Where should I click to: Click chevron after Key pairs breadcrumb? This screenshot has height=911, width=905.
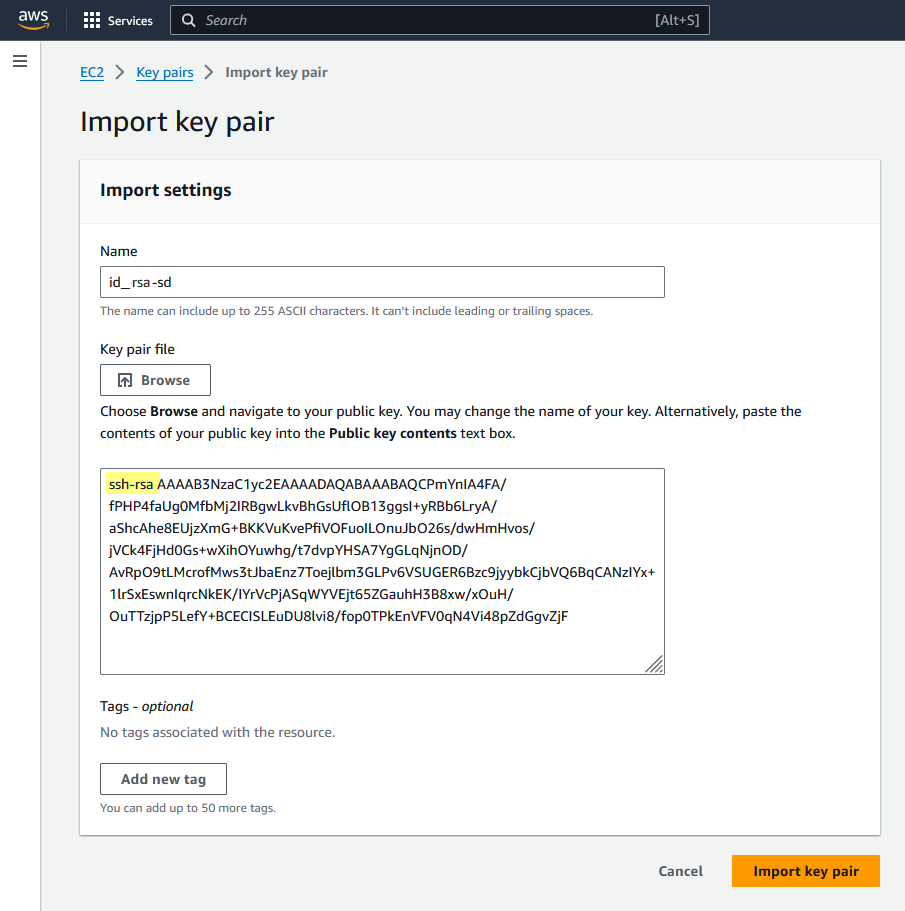[x=209, y=72]
